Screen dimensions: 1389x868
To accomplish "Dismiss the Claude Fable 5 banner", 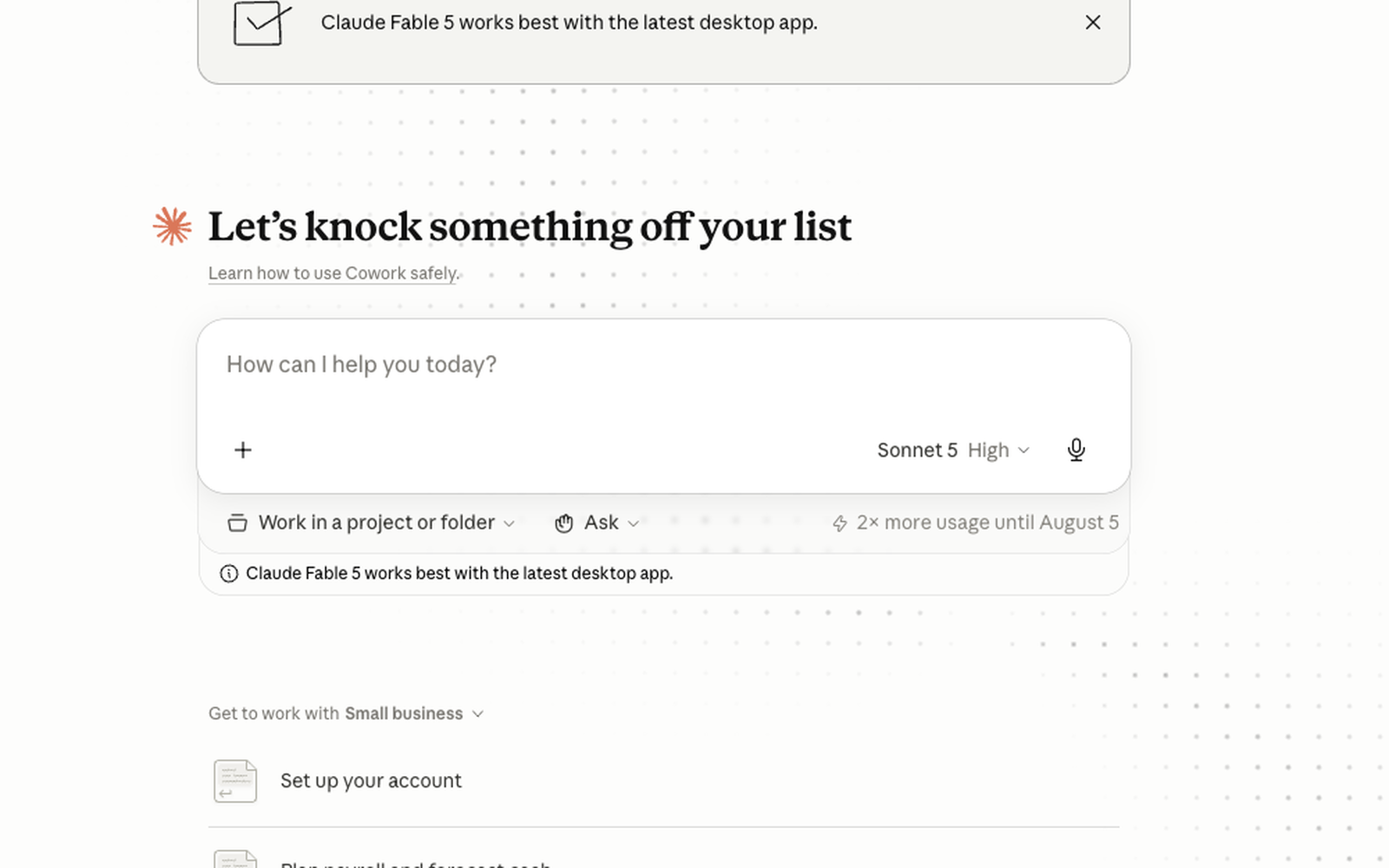I will pyautogui.click(x=1093, y=23).
